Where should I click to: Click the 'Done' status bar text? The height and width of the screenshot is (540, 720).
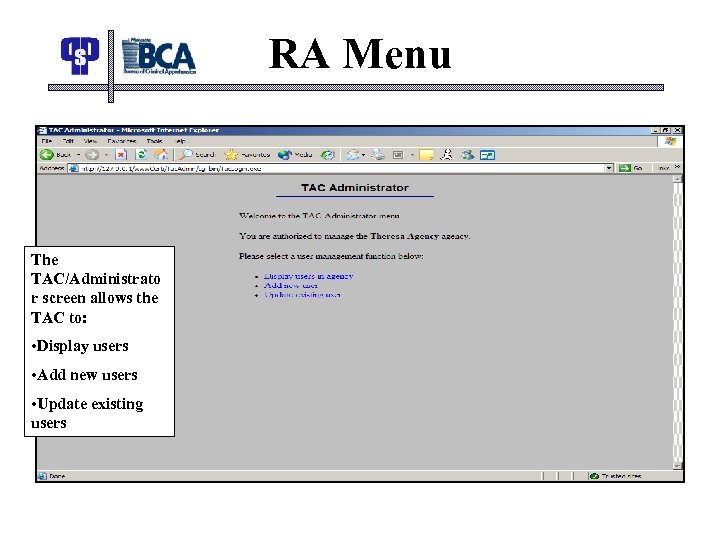[x=57, y=476]
